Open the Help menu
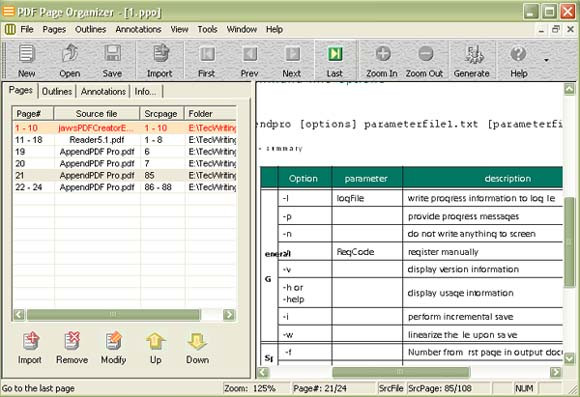Image resolution: width=580 pixels, height=397 pixels. [274, 29]
